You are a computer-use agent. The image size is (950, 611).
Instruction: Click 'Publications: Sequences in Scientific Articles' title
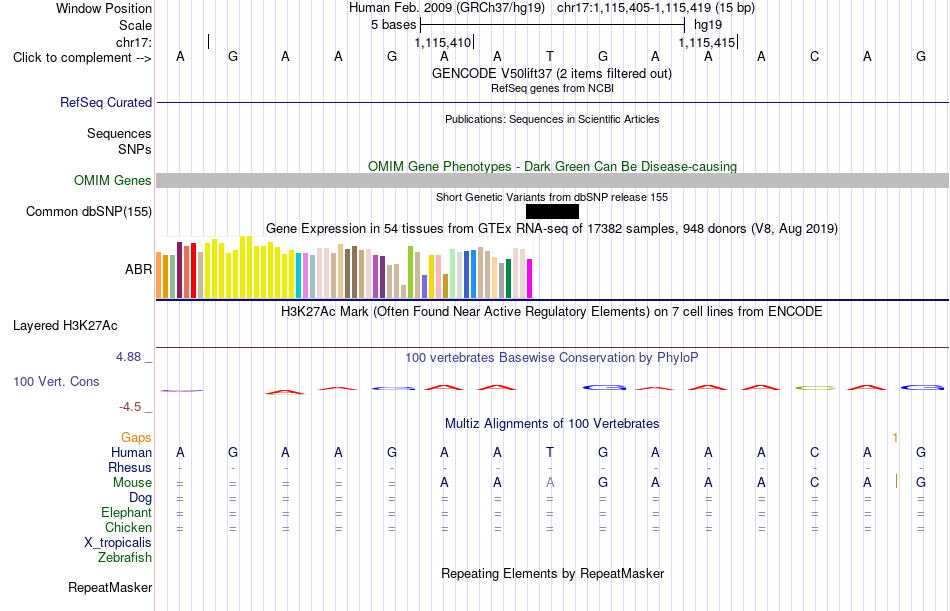pyautogui.click(x=552, y=119)
